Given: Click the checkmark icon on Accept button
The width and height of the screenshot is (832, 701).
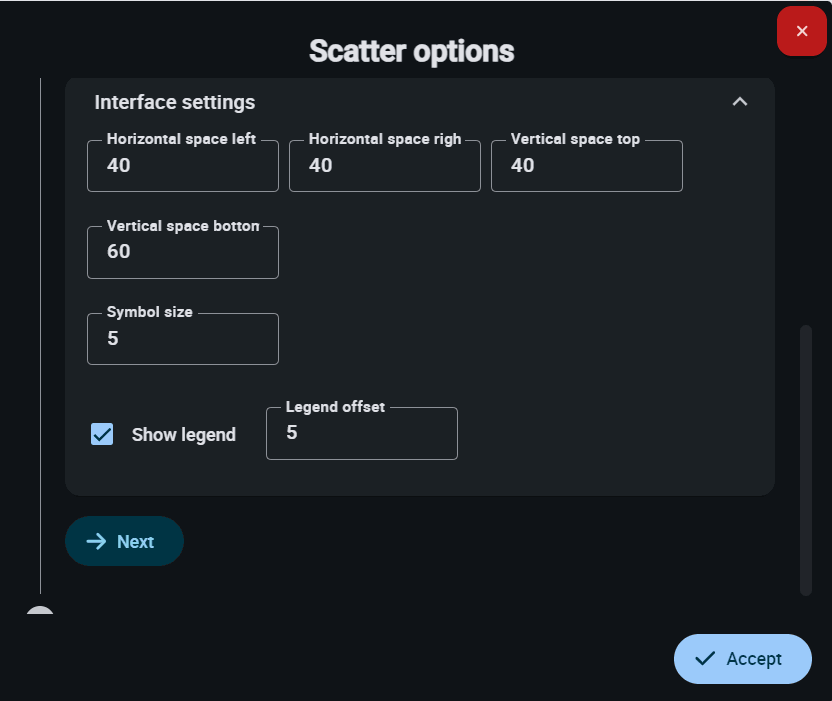Looking at the screenshot, I should 705,658.
